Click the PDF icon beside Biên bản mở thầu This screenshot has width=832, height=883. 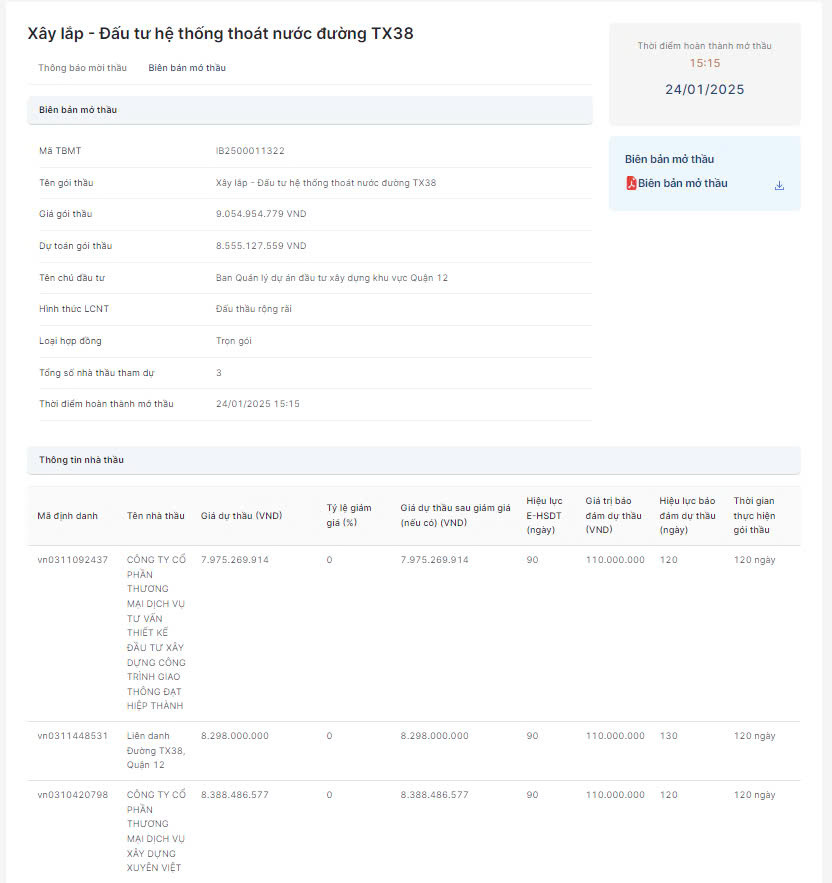coord(631,184)
